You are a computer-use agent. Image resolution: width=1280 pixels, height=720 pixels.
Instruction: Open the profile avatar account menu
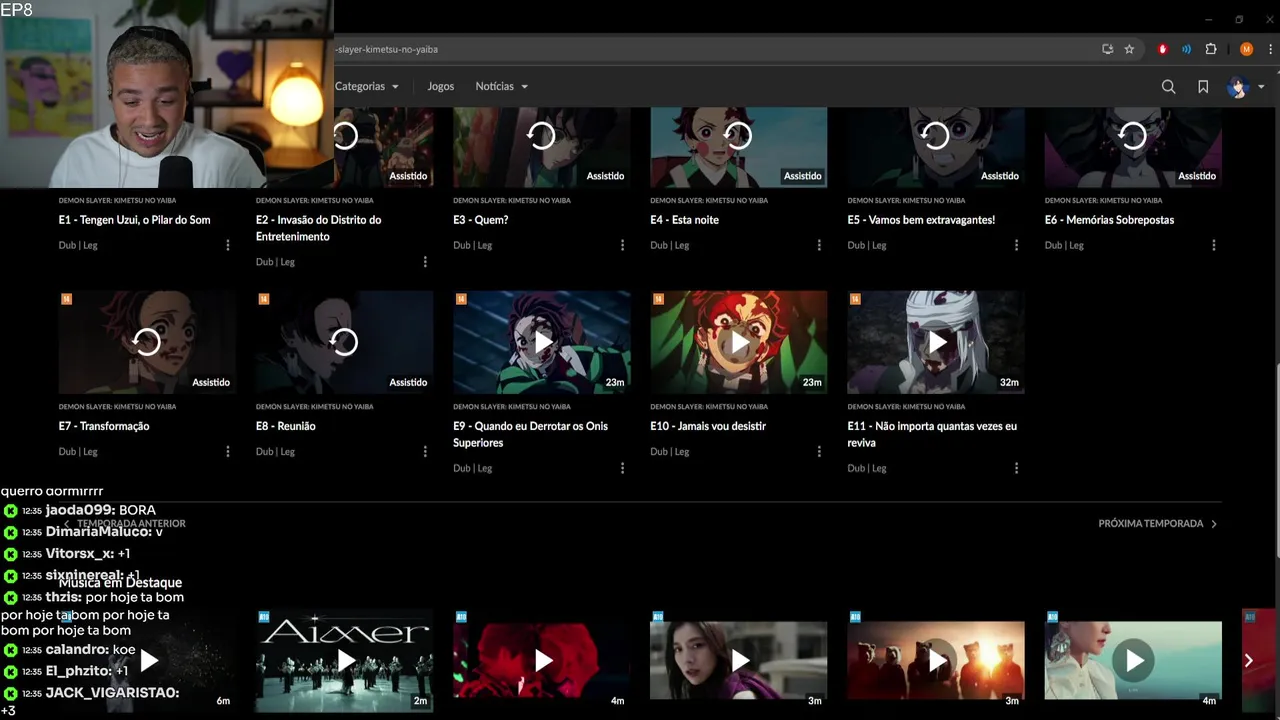pos(1238,87)
